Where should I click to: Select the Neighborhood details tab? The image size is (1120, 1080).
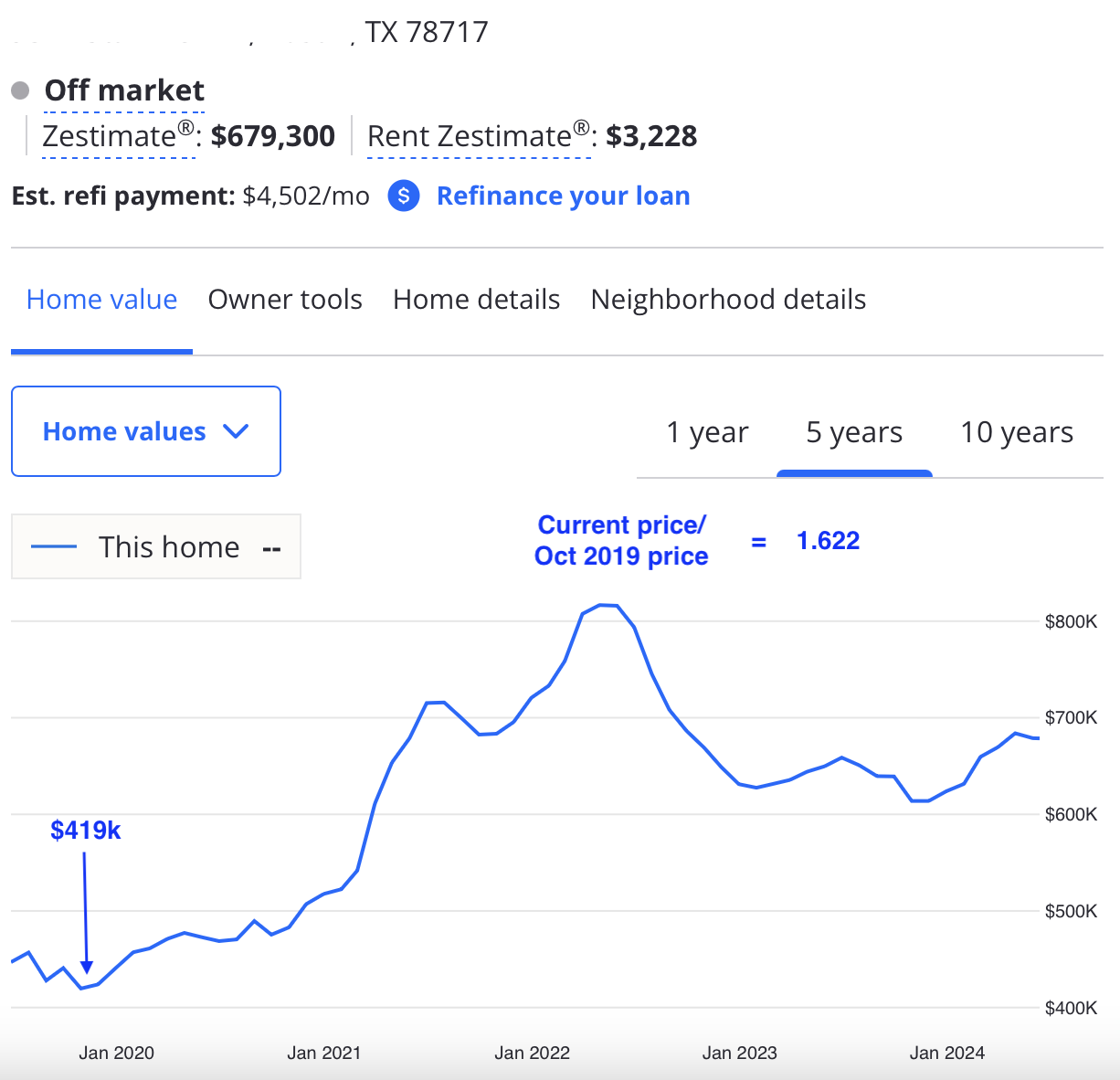[728, 300]
